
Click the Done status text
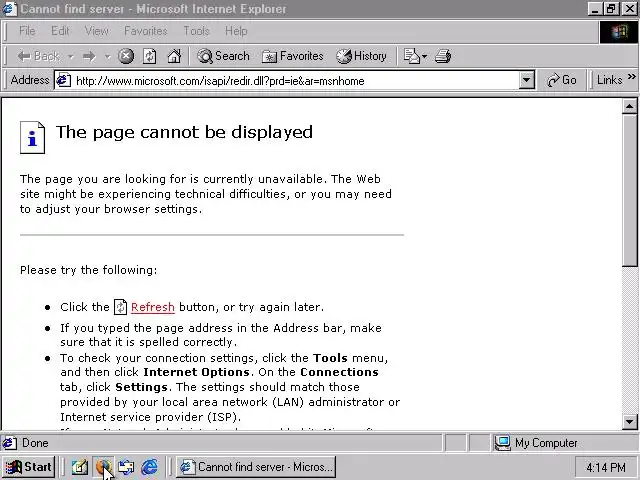(35, 443)
